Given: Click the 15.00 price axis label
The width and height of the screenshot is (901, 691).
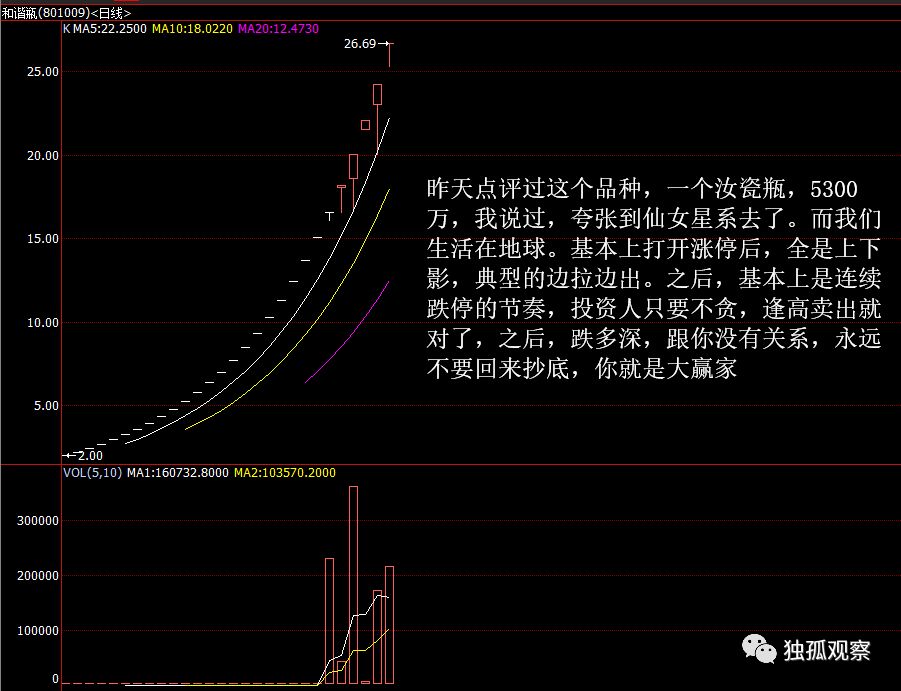Looking at the screenshot, I should coord(44,239).
